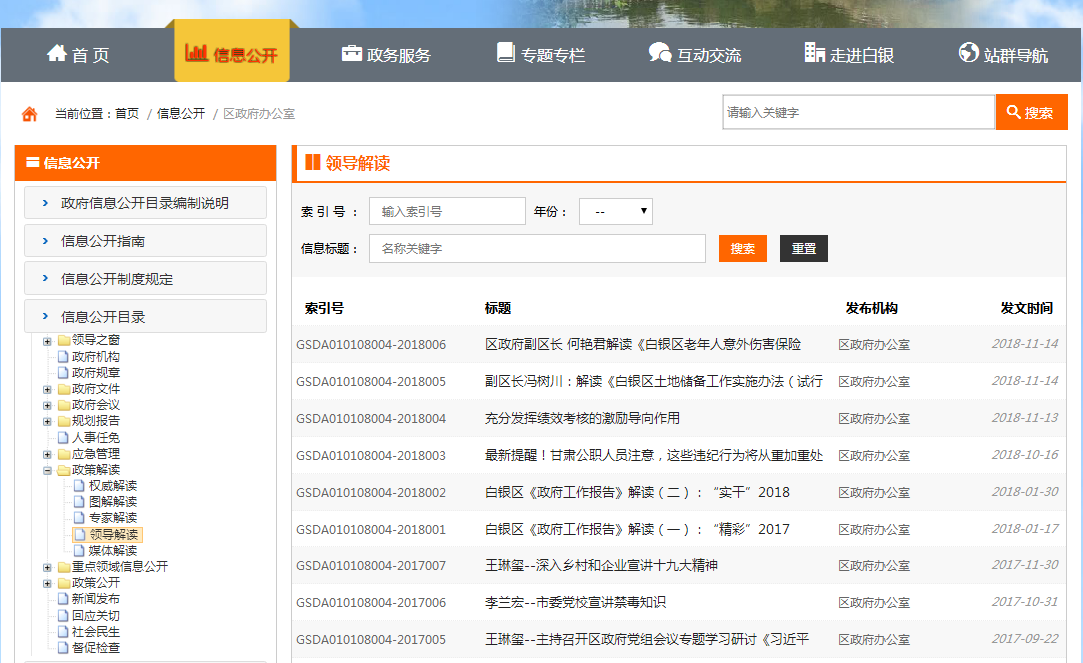This screenshot has height=663, width=1083.
Task: Click the briefcase icon beside 政务服务
Action: [352, 52]
